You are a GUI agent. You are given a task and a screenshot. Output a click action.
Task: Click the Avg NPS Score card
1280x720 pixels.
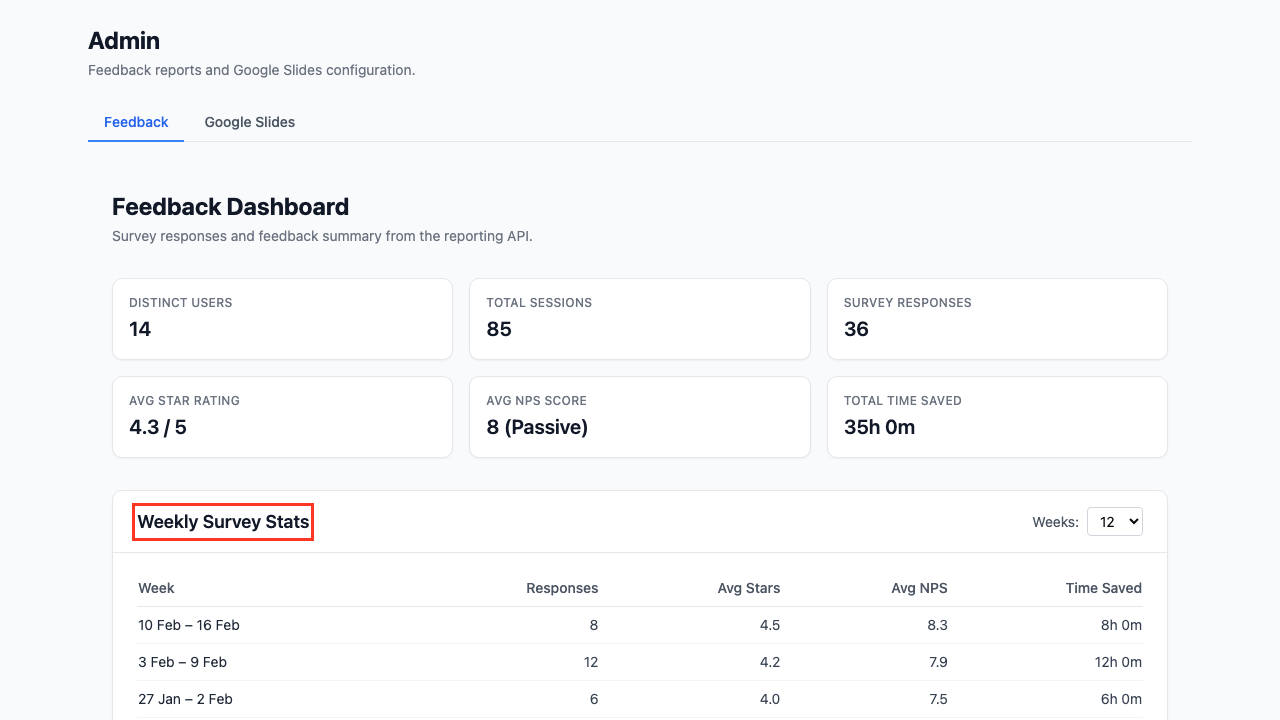(x=639, y=417)
